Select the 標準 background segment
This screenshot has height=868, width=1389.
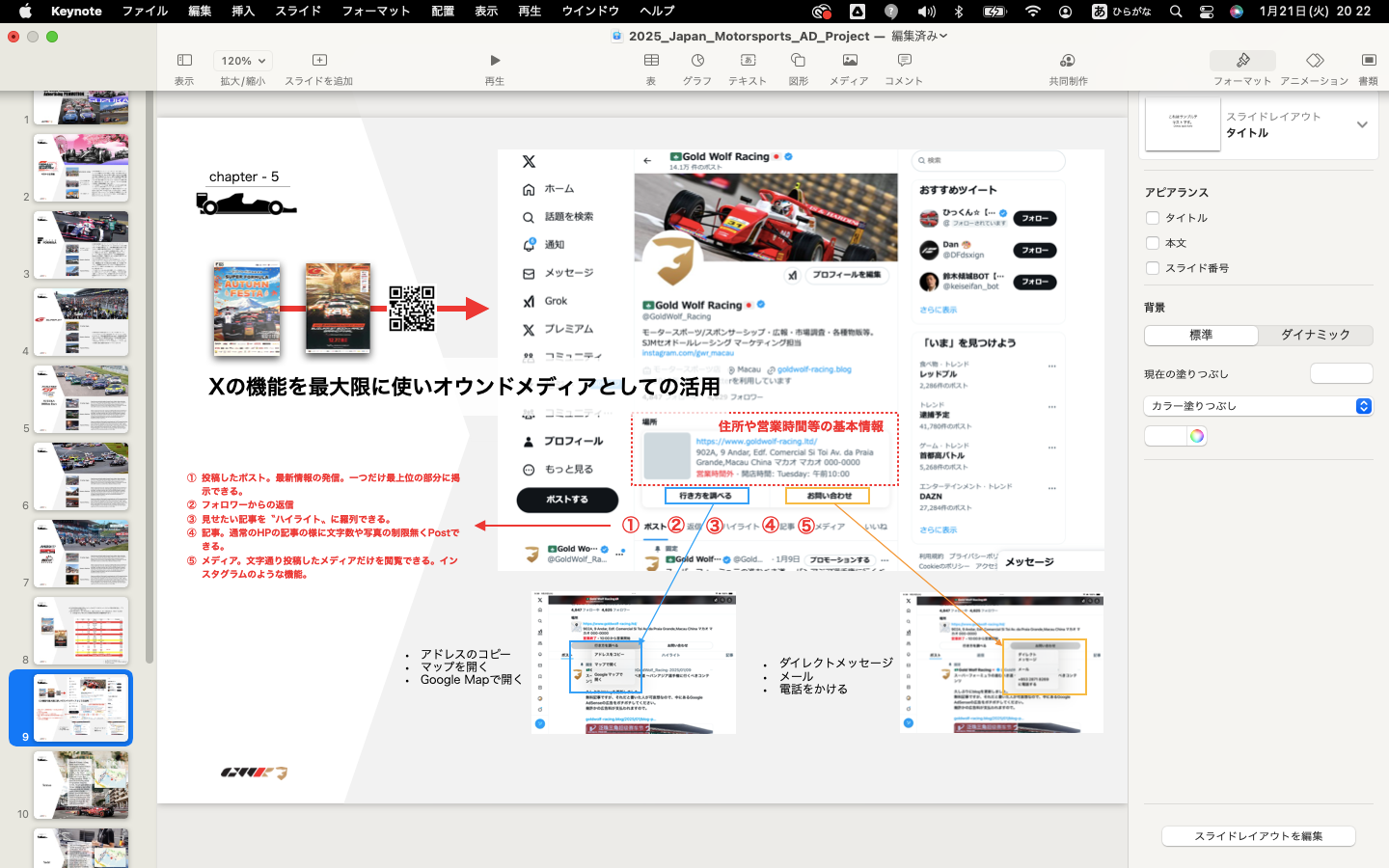point(1201,335)
